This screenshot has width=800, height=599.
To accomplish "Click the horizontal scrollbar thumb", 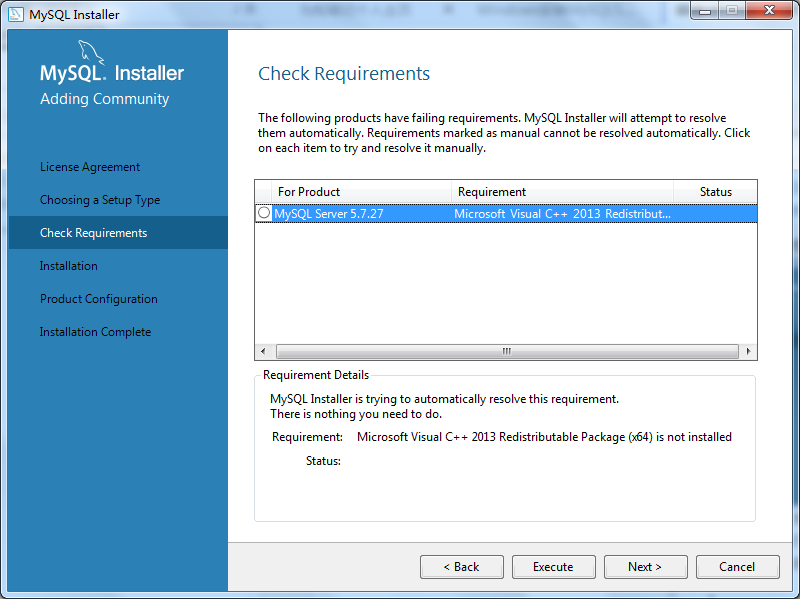I will point(505,351).
